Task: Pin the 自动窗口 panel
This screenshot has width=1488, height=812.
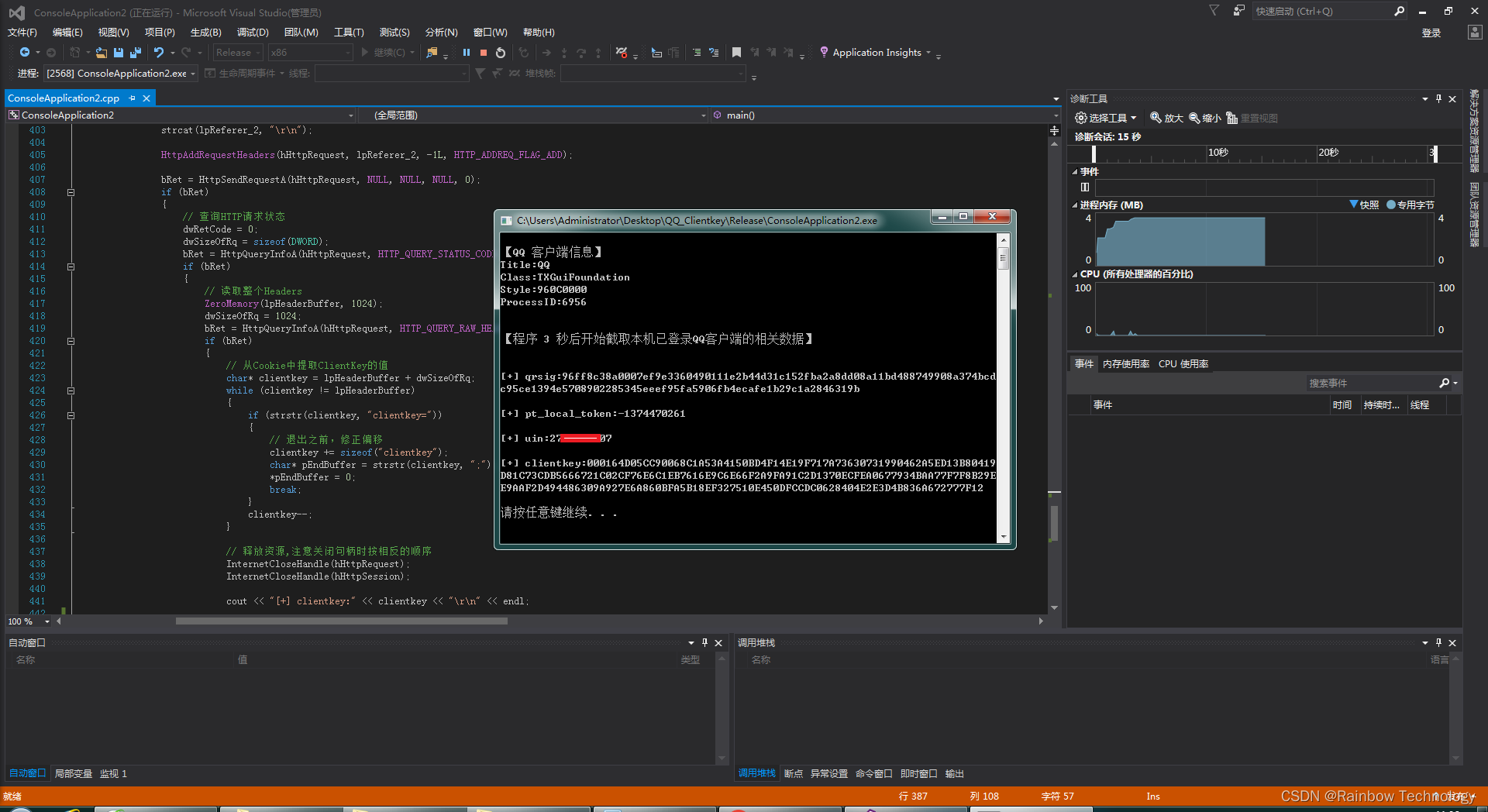Action: (x=704, y=642)
